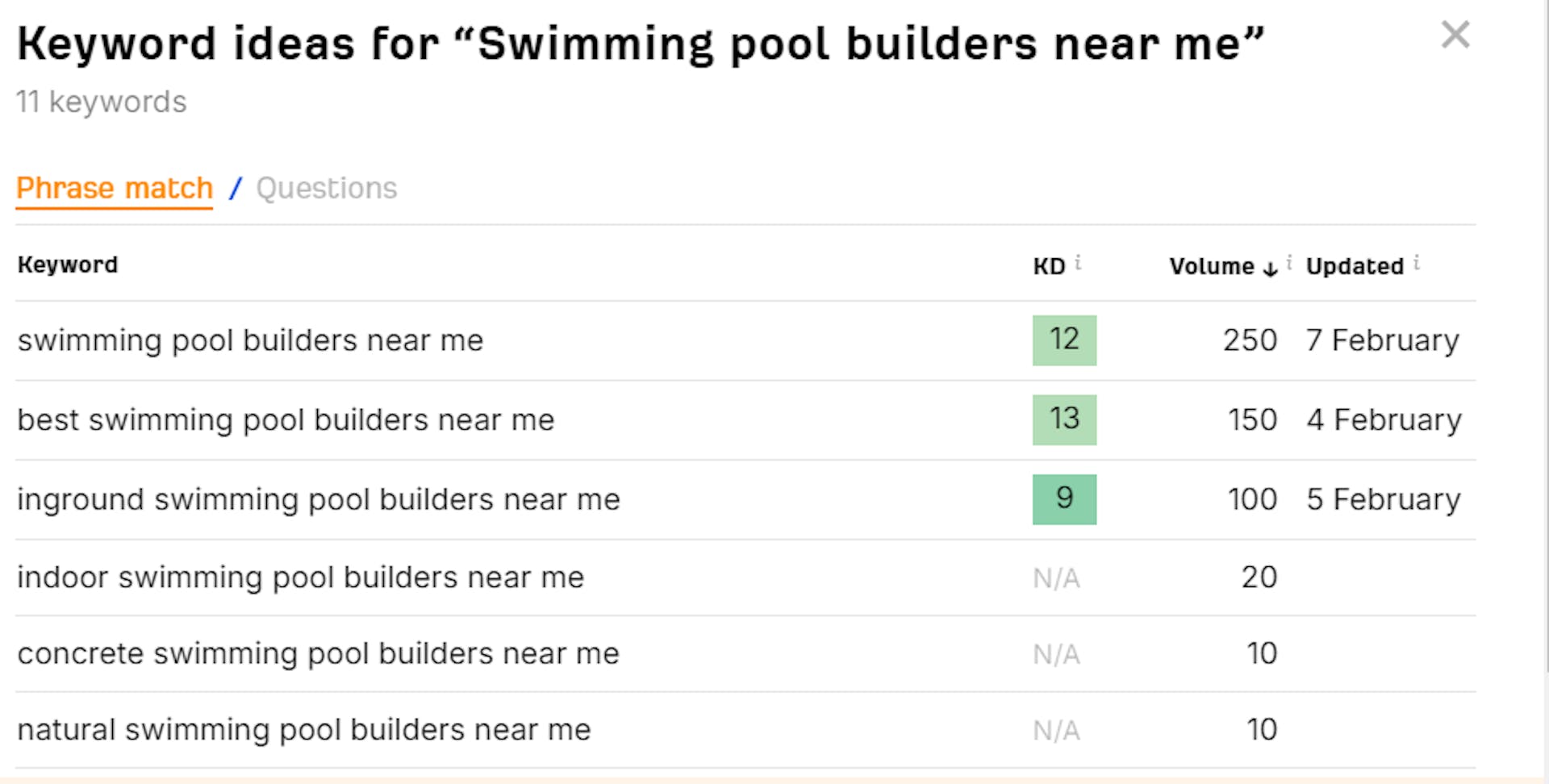Open "inground swimming pool builders near me"

point(319,499)
